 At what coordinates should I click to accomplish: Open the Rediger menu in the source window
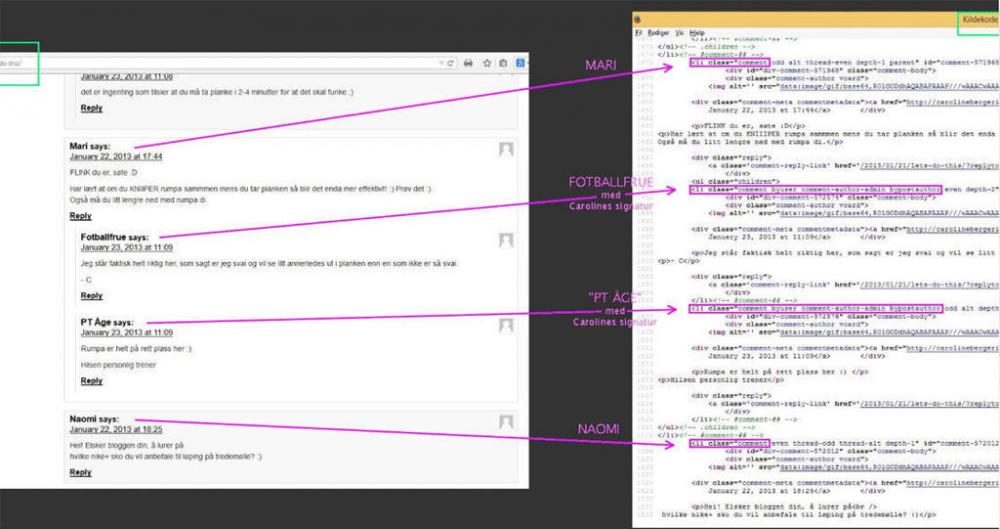(658, 33)
